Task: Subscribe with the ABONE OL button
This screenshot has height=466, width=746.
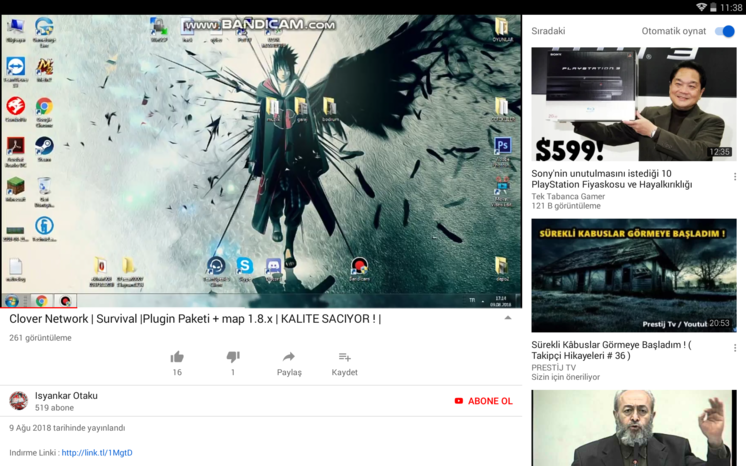Action: tap(483, 401)
